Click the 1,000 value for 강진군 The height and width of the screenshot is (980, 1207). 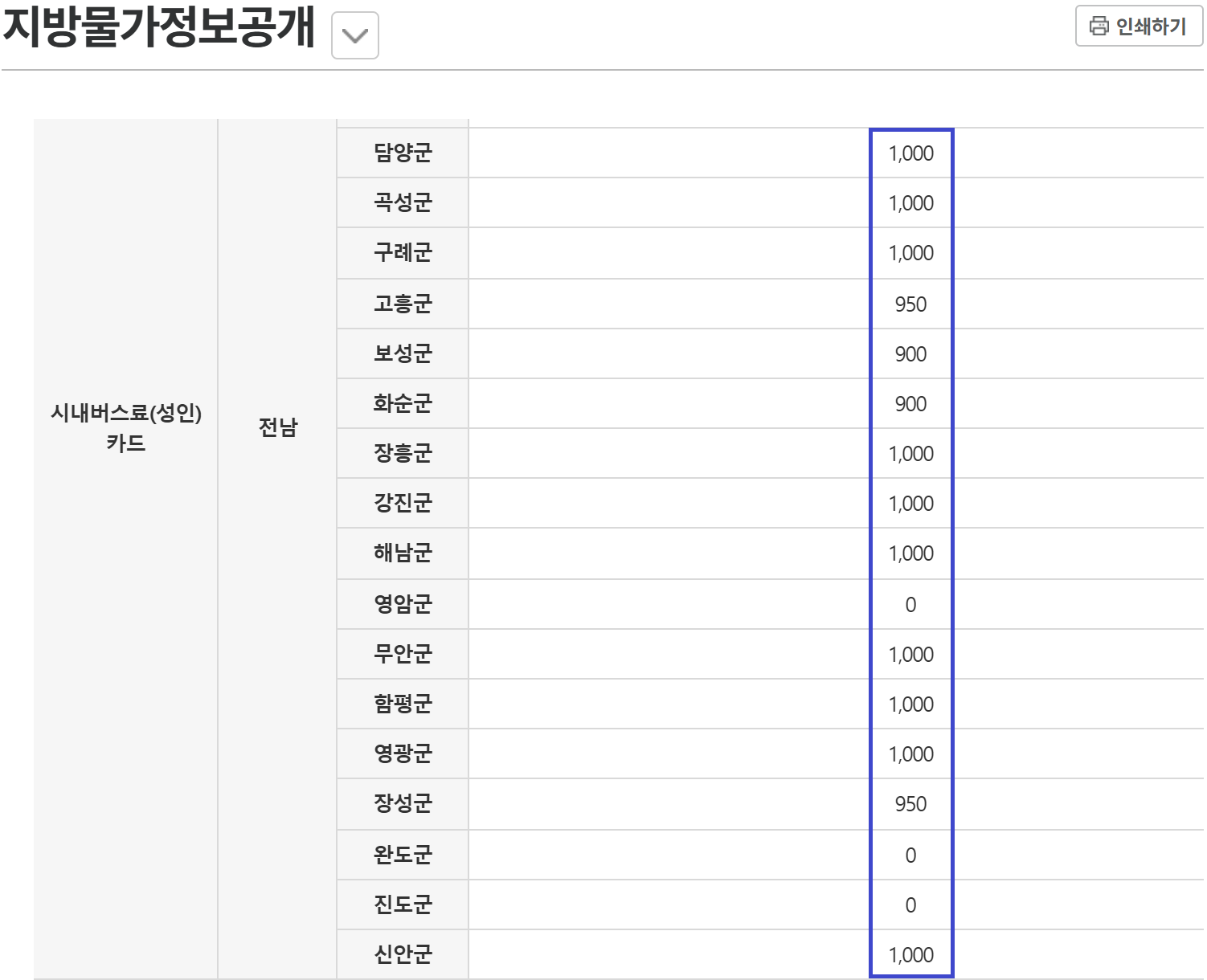point(911,504)
